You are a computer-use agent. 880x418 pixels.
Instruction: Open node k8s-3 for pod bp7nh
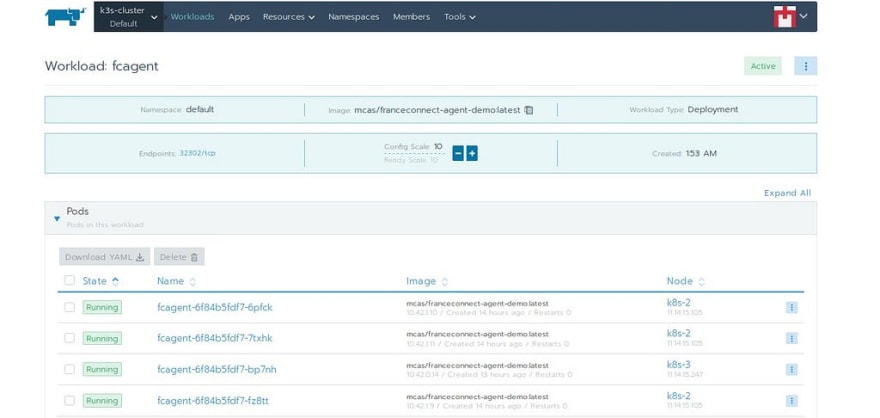[679, 365]
